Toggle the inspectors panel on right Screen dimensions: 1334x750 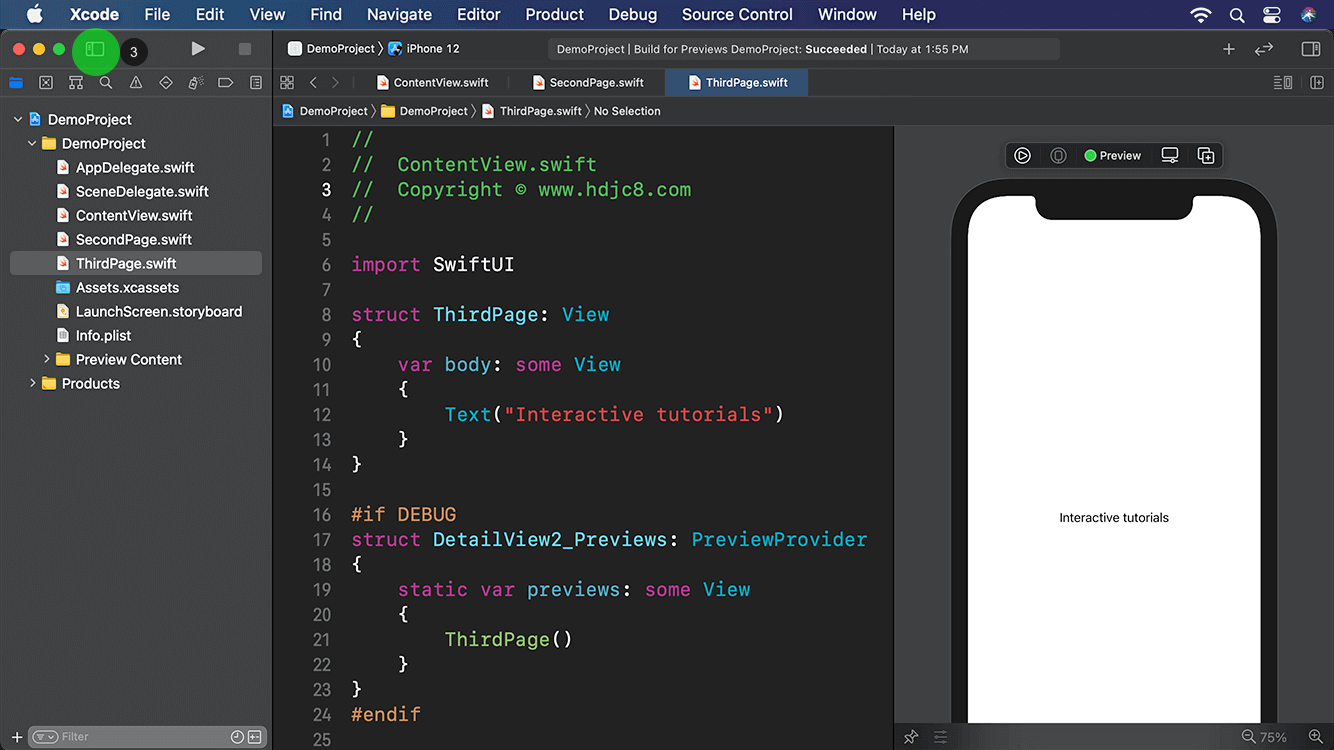point(1311,49)
